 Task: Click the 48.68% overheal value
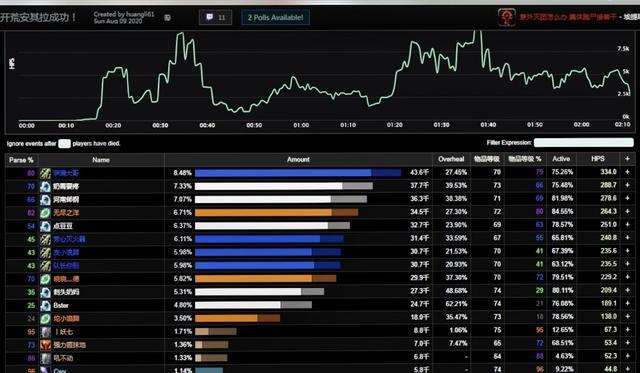coord(456,291)
